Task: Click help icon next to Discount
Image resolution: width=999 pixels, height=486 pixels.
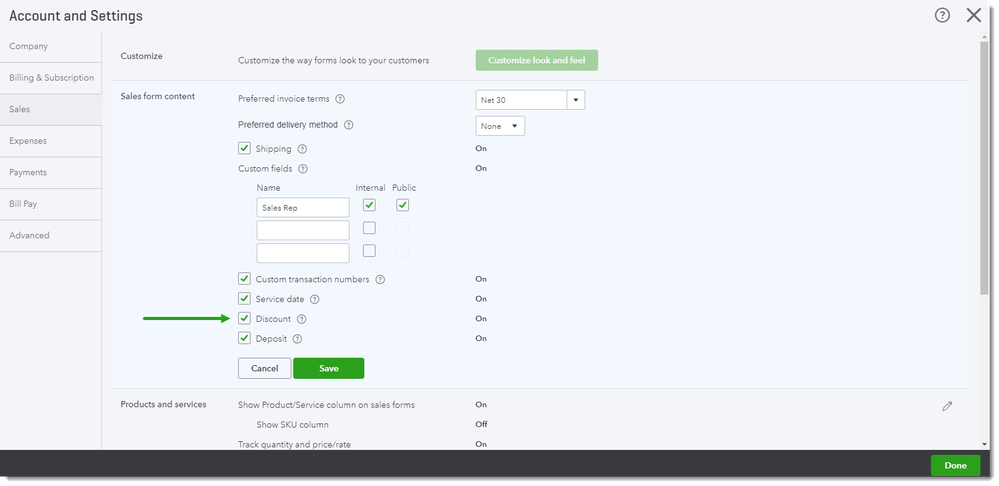Action: (x=302, y=319)
